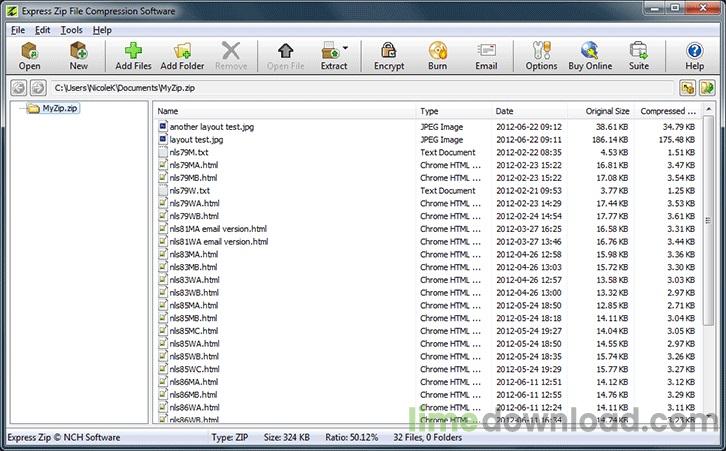This screenshot has height=451, width=726.
Task: Click the HTML file icon of nls85MC.html
Action: pyautogui.click(x=163, y=331)
